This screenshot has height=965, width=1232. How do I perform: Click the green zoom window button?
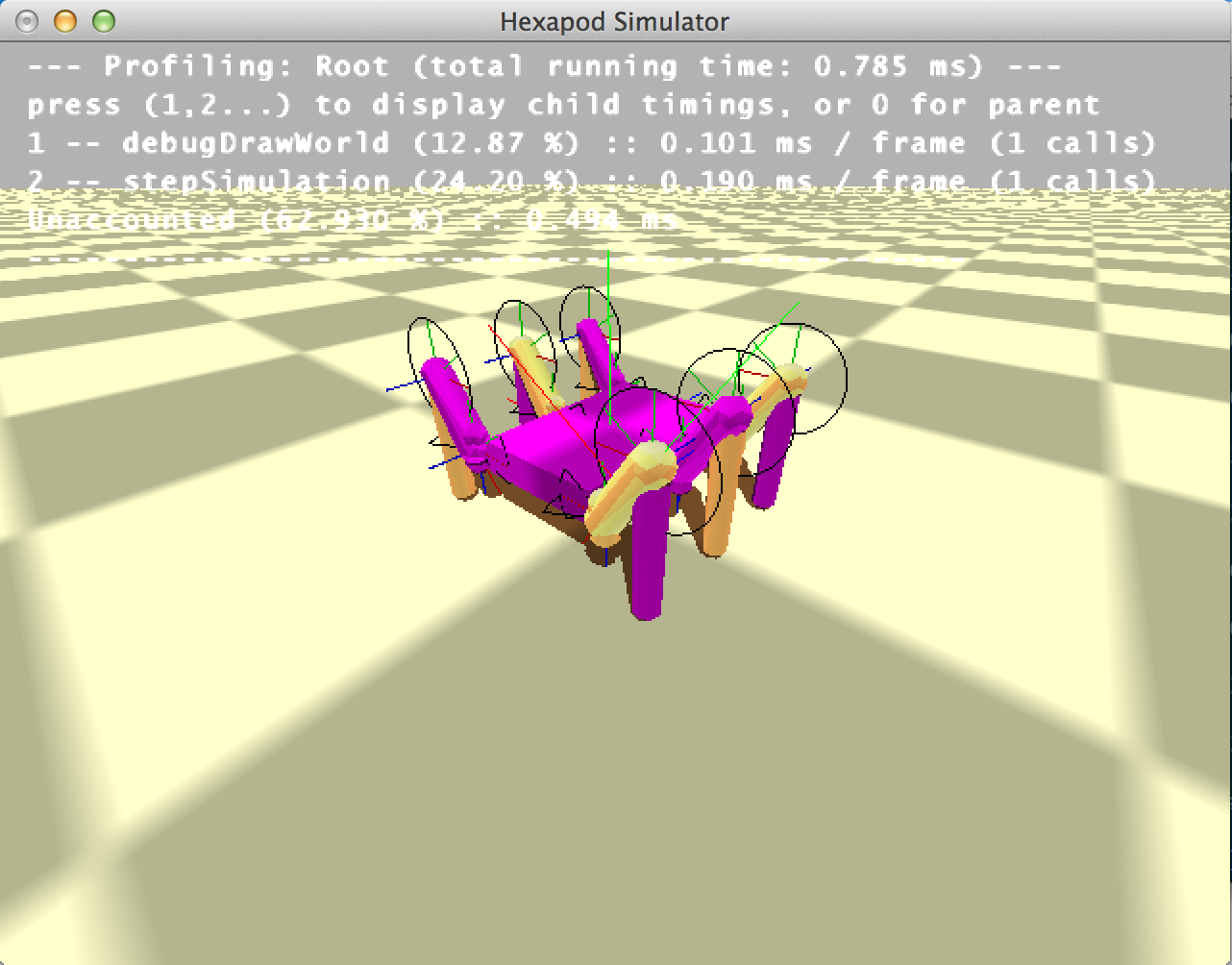pyautogui.click(x=103, y=21)
